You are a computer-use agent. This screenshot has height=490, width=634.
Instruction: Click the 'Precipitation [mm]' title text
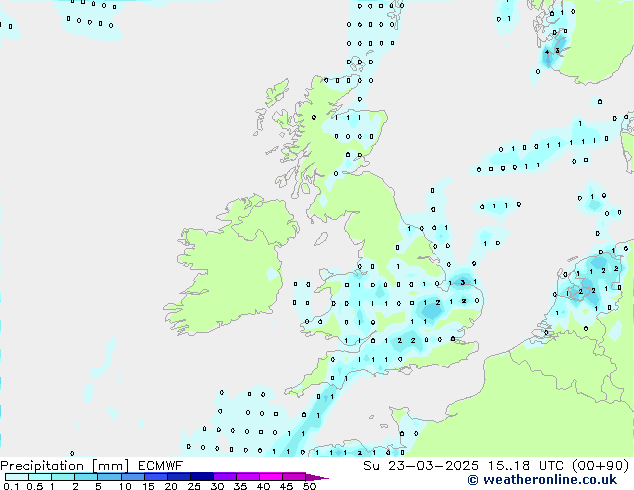(x=64, y=466)
